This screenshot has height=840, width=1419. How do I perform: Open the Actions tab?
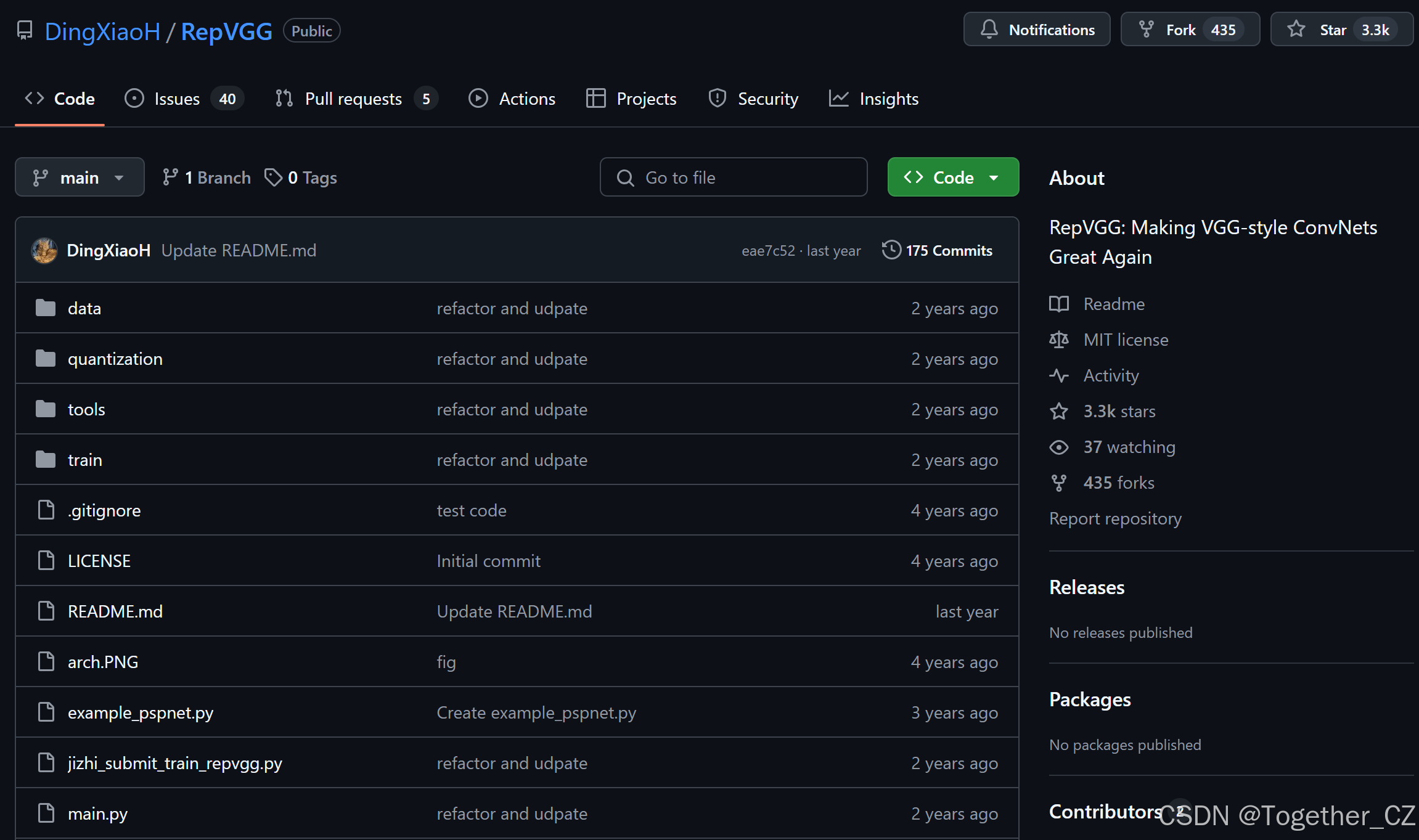(x=512, y=99)
